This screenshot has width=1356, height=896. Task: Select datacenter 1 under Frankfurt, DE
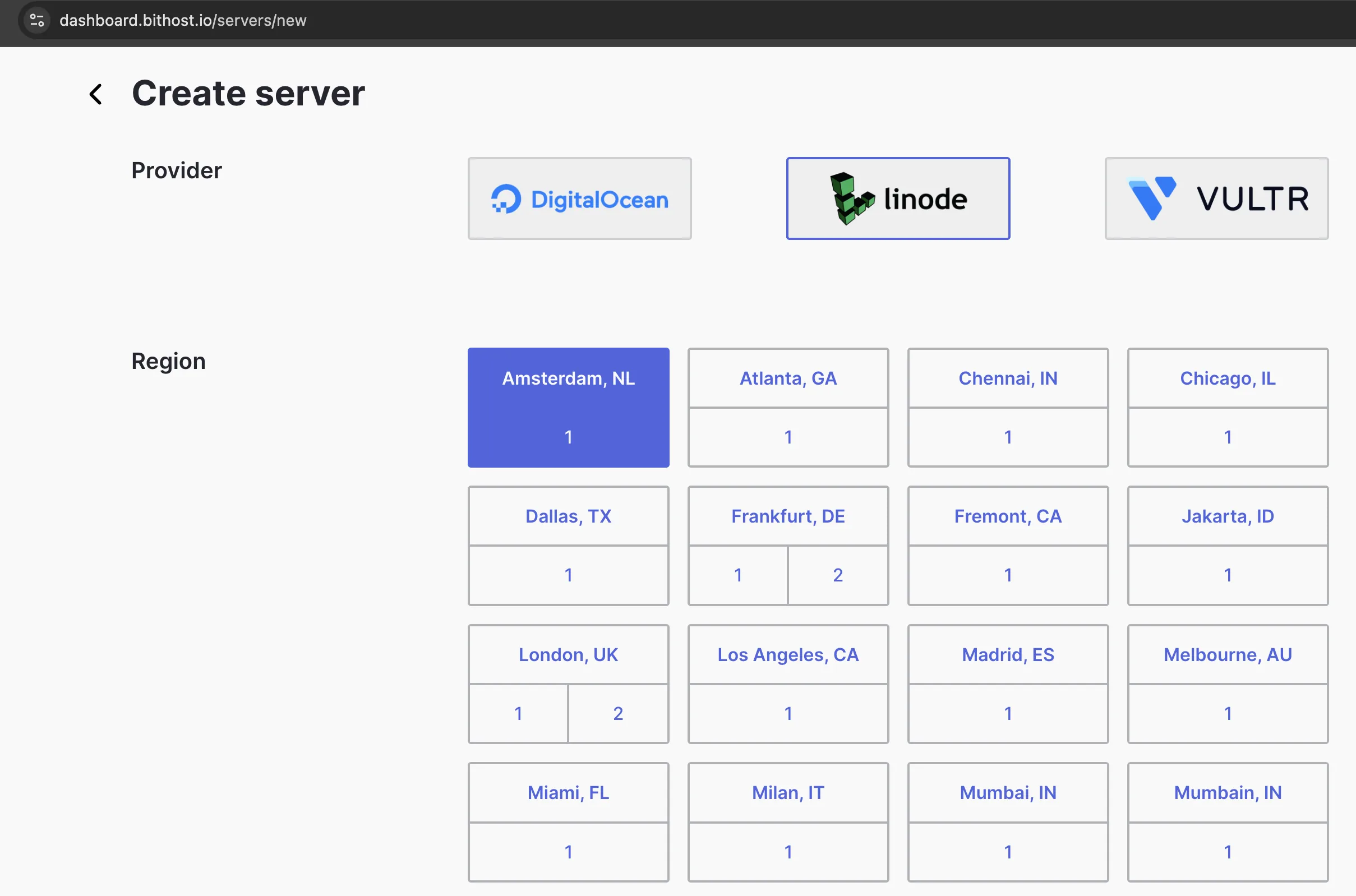(x=737, y=575)
